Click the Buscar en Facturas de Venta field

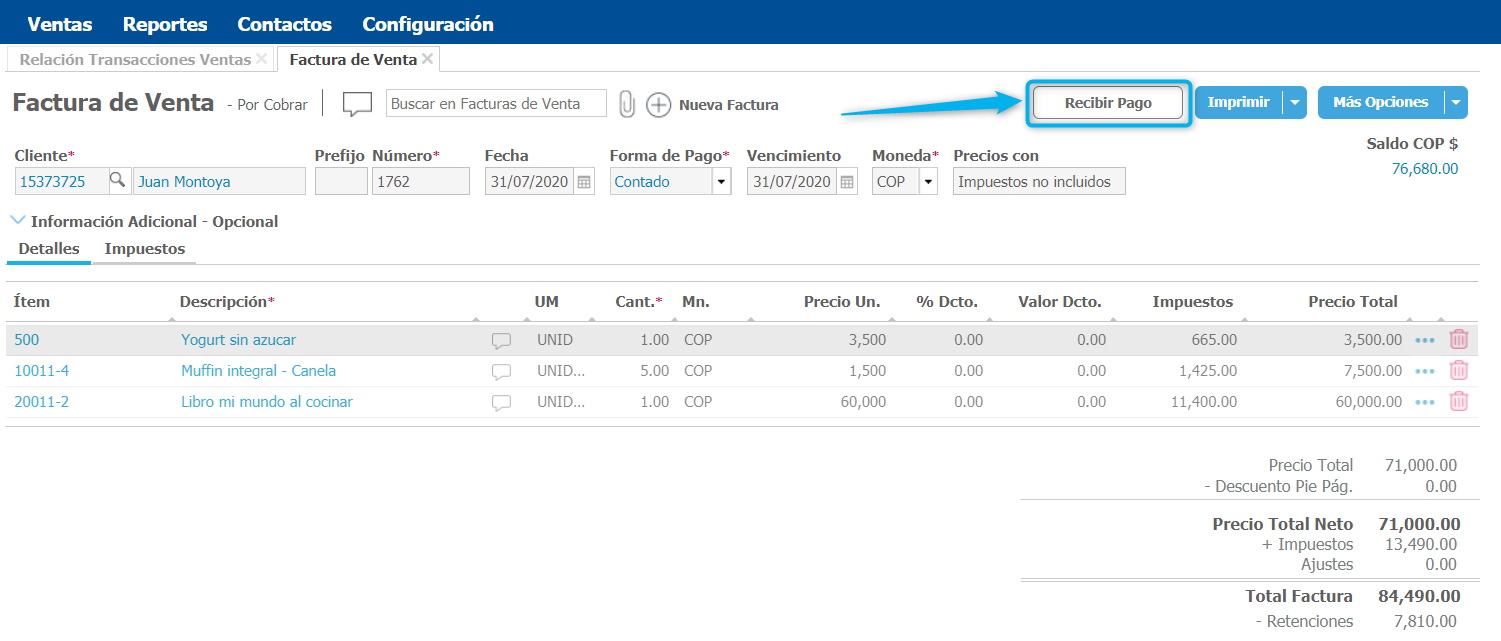coord(496,104)
